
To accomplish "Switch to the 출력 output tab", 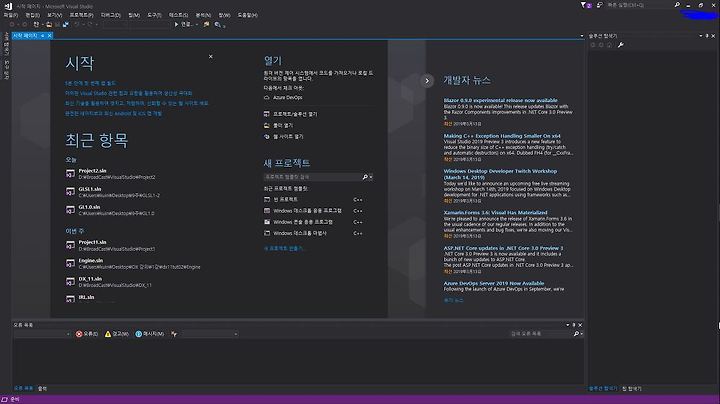I will [42, 388].
